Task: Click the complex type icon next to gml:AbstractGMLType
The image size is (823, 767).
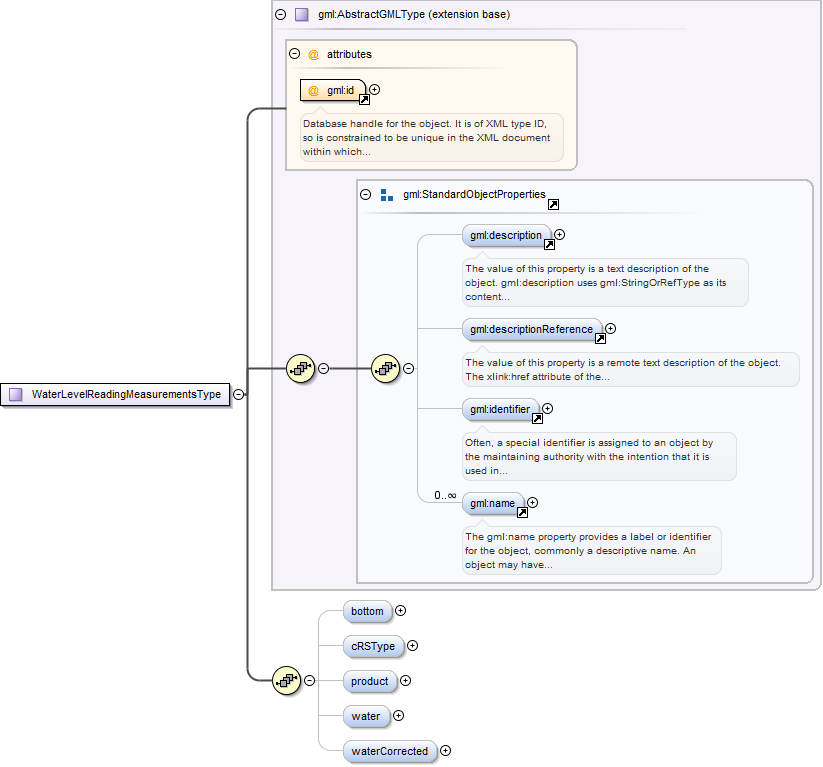Action: click(x=300, y=14)
